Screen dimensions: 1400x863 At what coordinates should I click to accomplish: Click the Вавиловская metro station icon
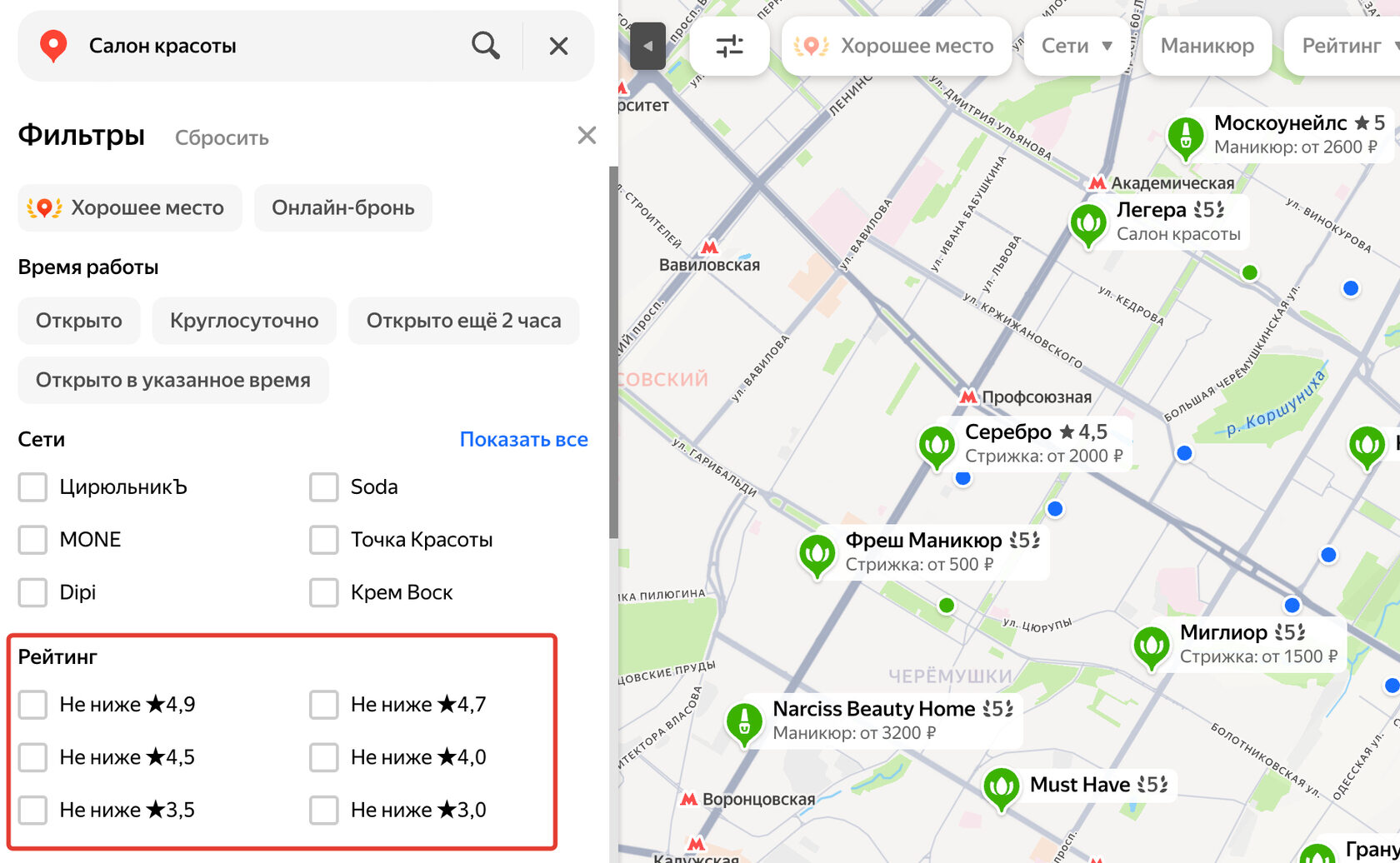tap(709, 247)
